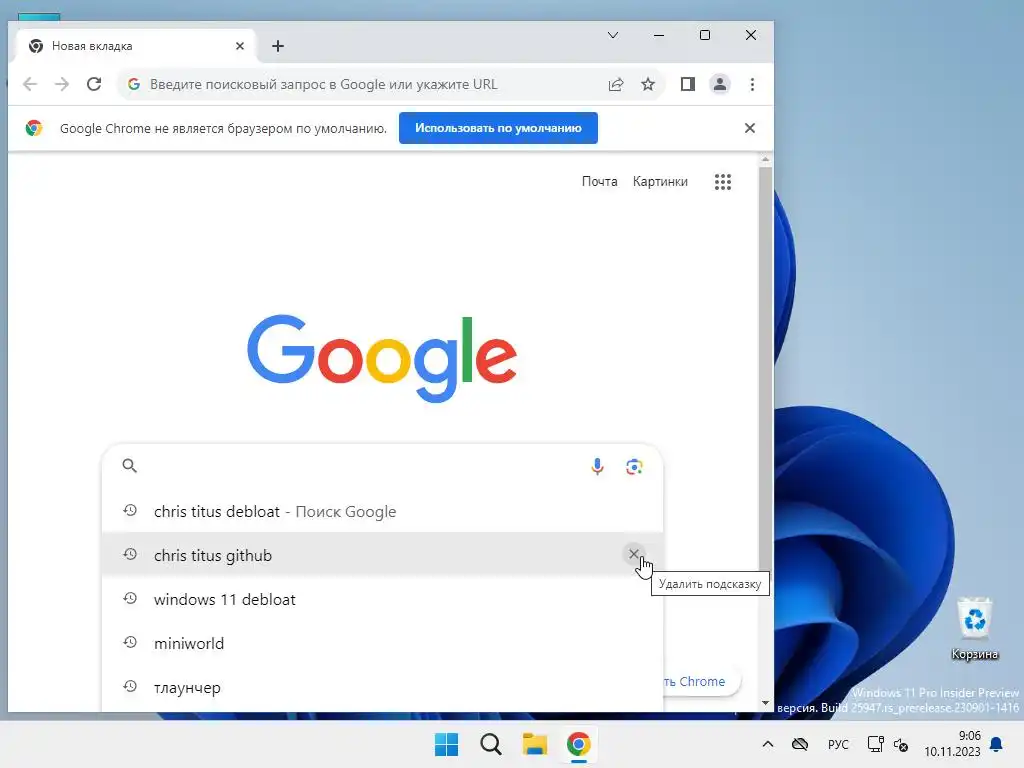
Task: Click the share page icon in address bar
Action: [616, 84]
